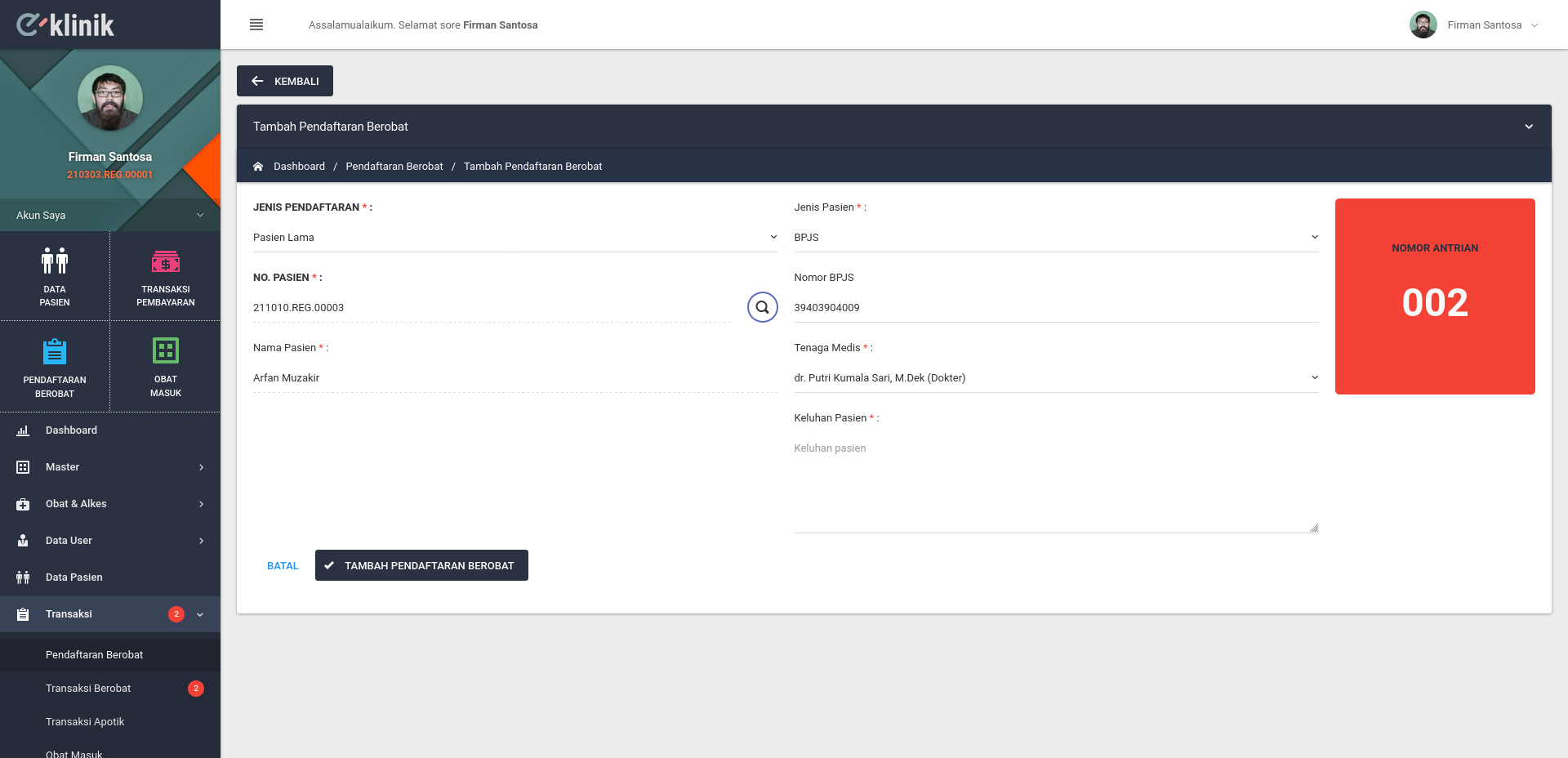Screen dimensions: 1568x758
Task: Click the eklinik logo
Action: 65,25
